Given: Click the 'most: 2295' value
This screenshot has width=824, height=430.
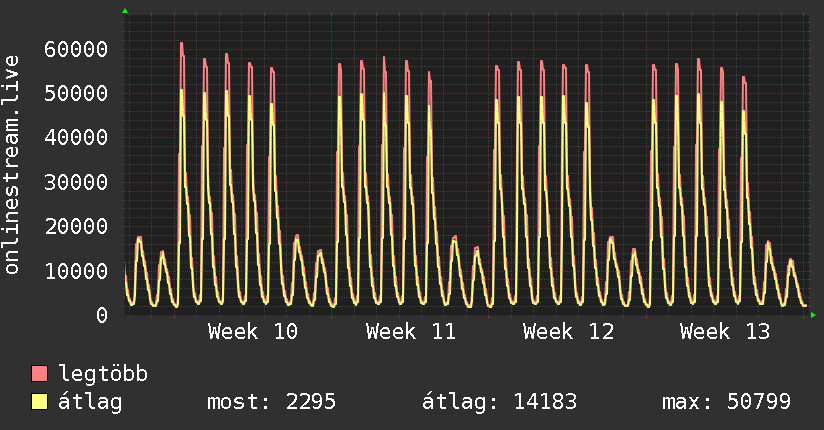Looking at the screenshot, I should pyautogui.click(x=271, y=402).
